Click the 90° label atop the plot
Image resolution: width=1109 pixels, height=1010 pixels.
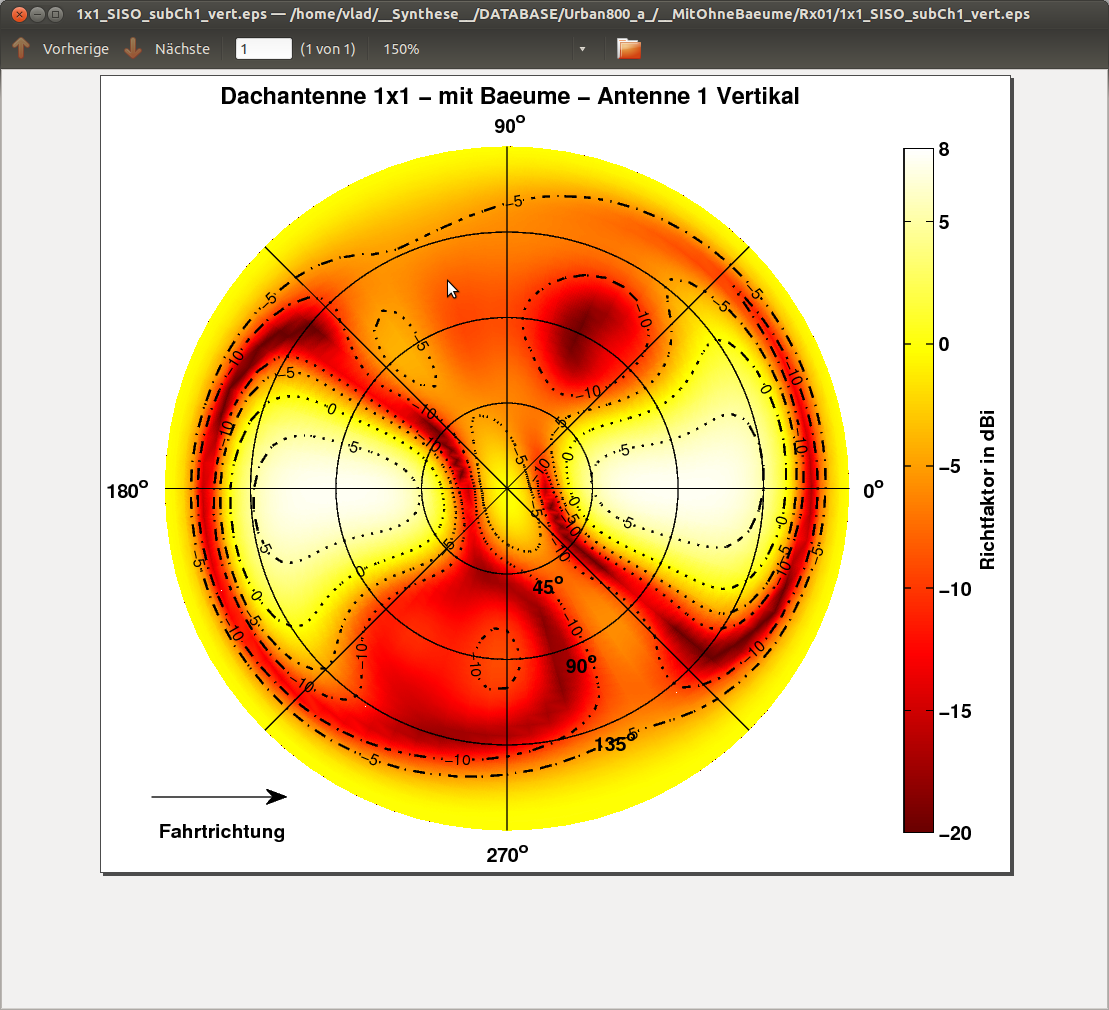(x=509, y=126)
